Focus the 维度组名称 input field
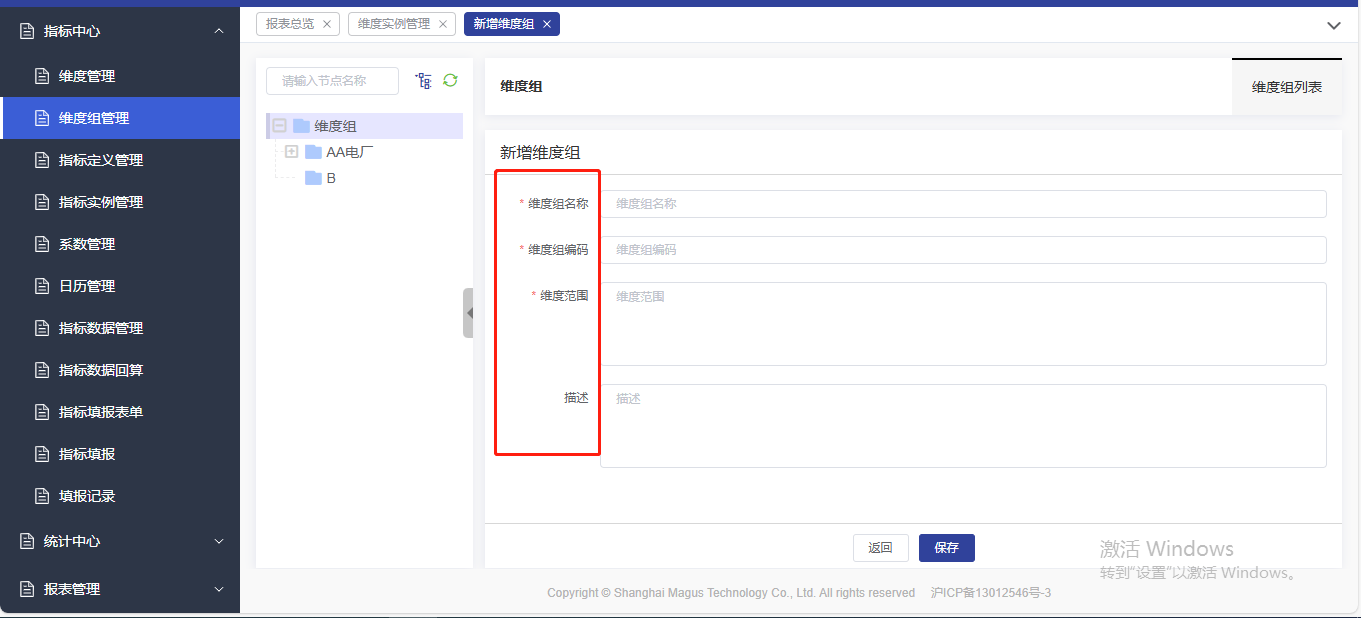Screen dimensions: 1361x618 tap(963, 204)
